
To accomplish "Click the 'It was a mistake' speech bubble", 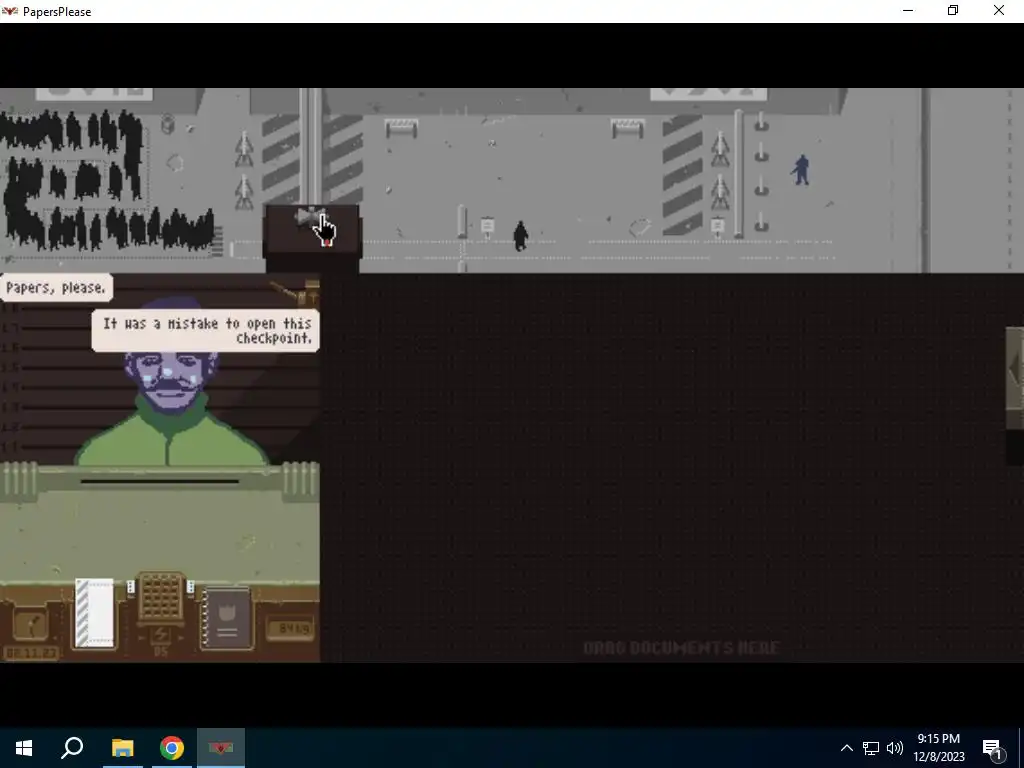I will click(206, 330).
